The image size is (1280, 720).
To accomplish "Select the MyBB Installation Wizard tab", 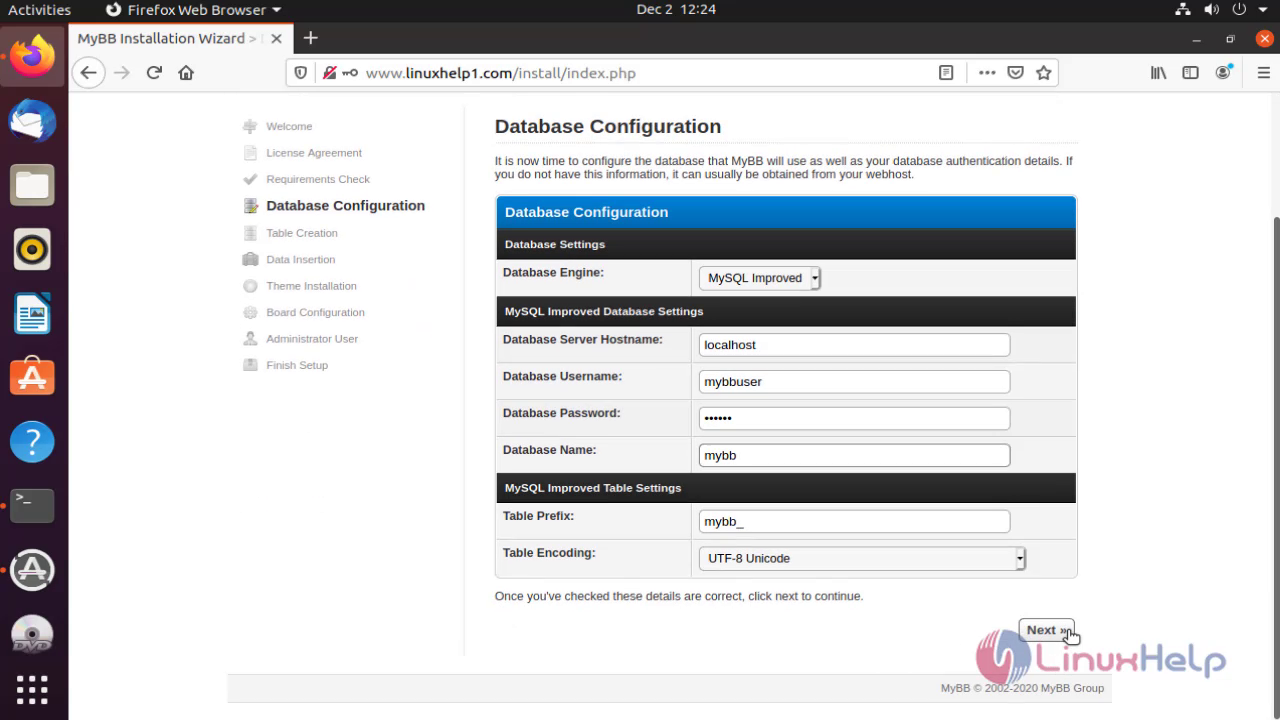I will click(x=180, y=39).
